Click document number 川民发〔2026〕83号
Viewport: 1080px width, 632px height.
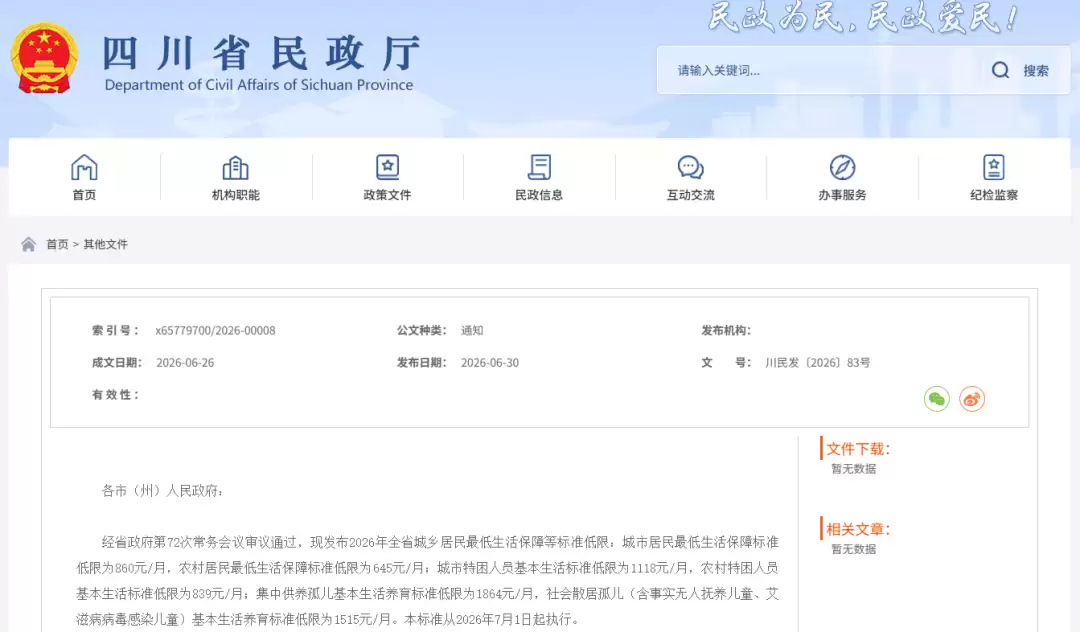[818, 363]
